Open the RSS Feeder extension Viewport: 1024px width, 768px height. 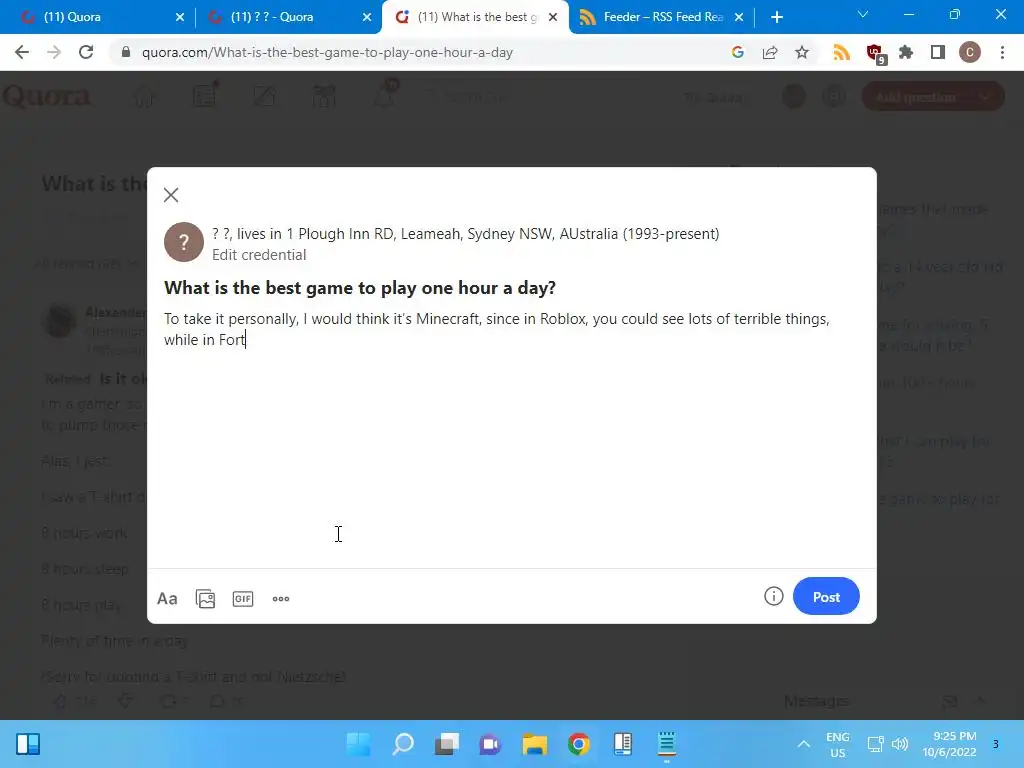[842, 52]
